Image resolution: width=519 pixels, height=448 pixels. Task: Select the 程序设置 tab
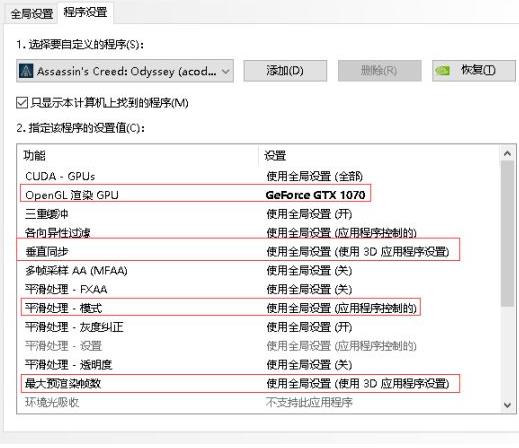click(x=85, y=13)
